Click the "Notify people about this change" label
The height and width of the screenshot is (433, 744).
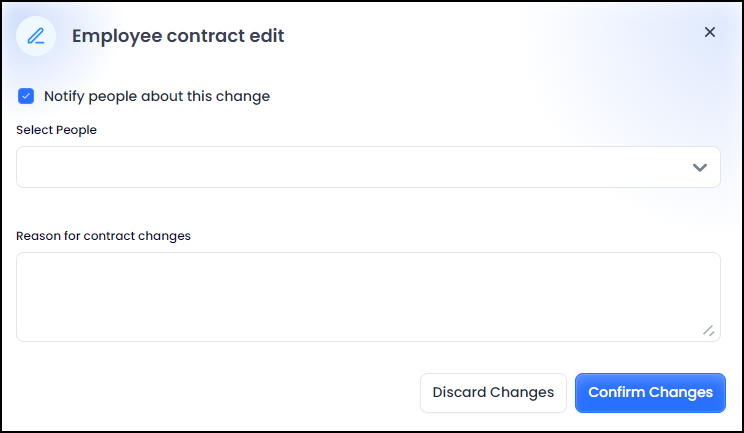pos(157,96)
